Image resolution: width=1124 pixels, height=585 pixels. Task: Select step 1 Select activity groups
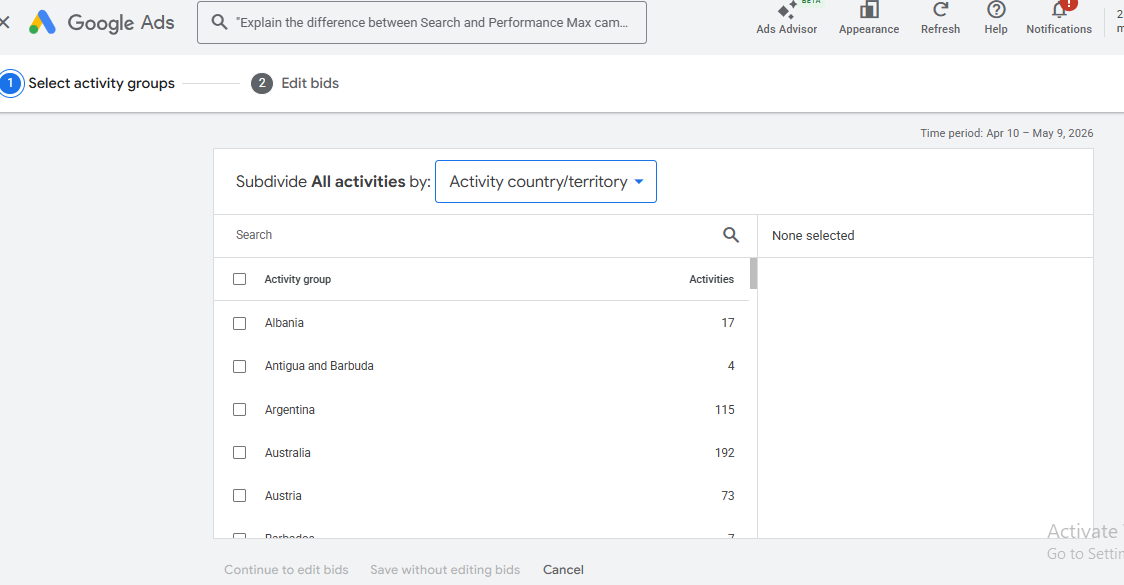point(87,83)
